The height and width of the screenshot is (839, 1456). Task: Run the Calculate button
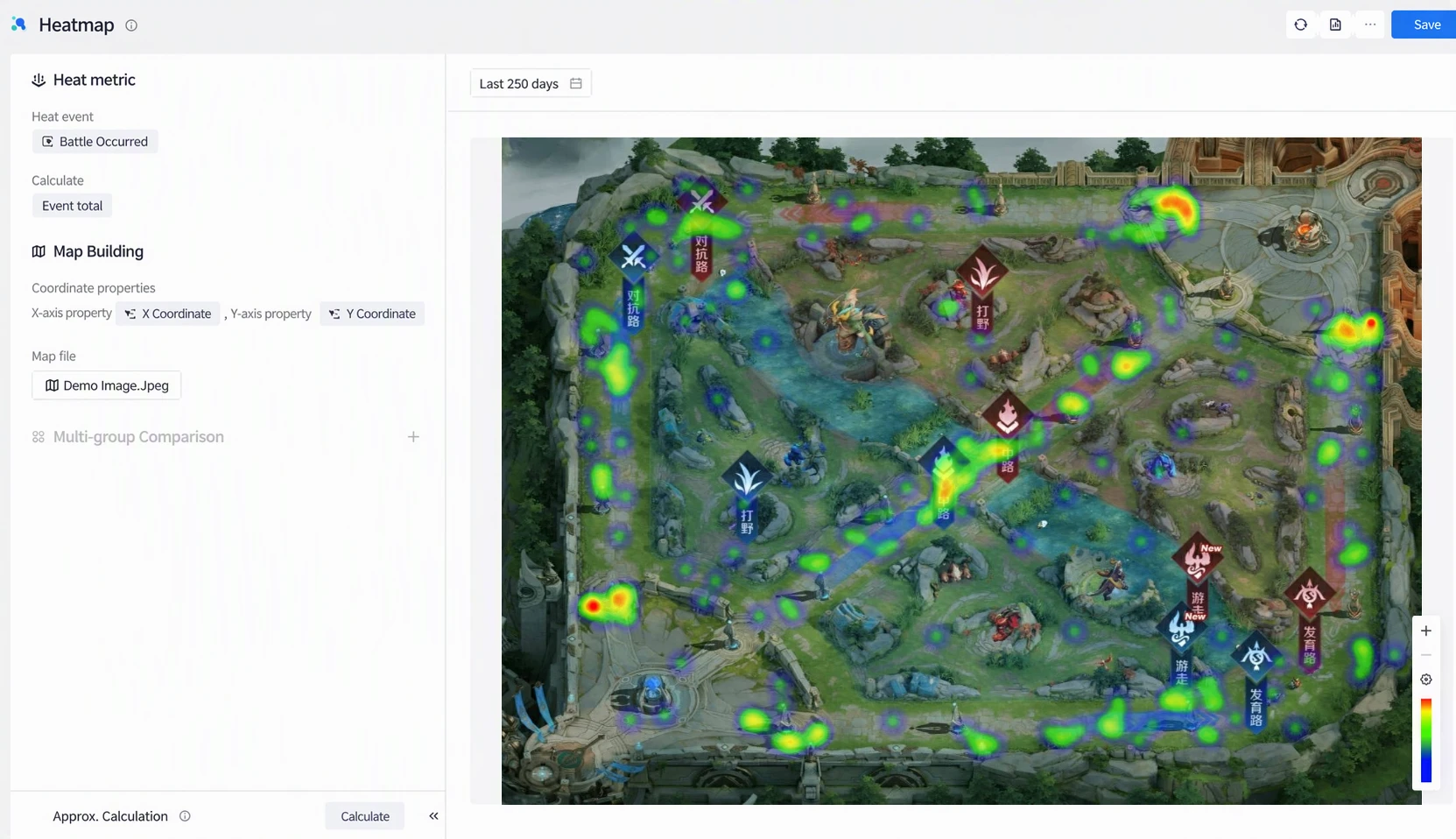[x=365, y=816]
